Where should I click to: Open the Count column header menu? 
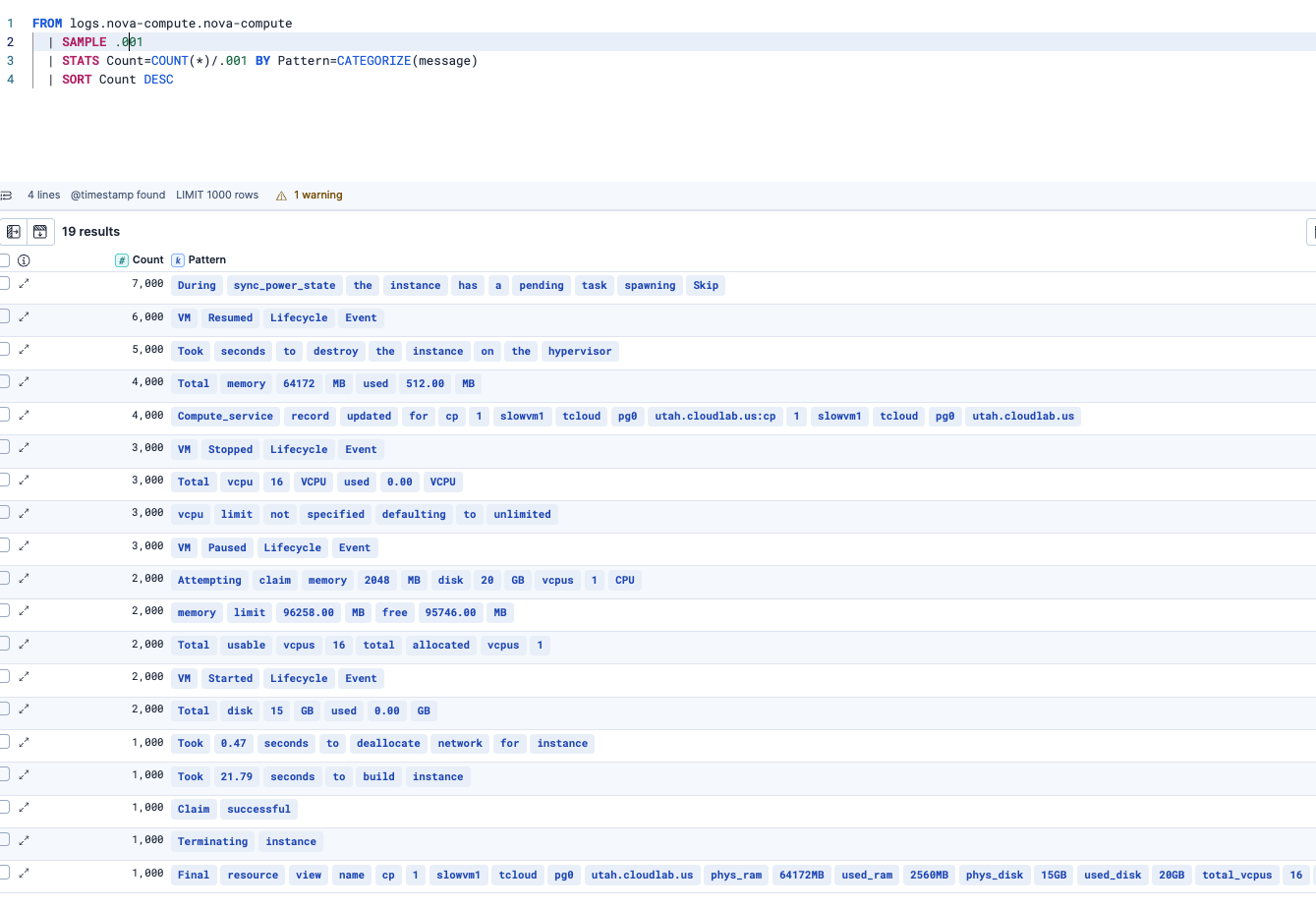[140, 260]
